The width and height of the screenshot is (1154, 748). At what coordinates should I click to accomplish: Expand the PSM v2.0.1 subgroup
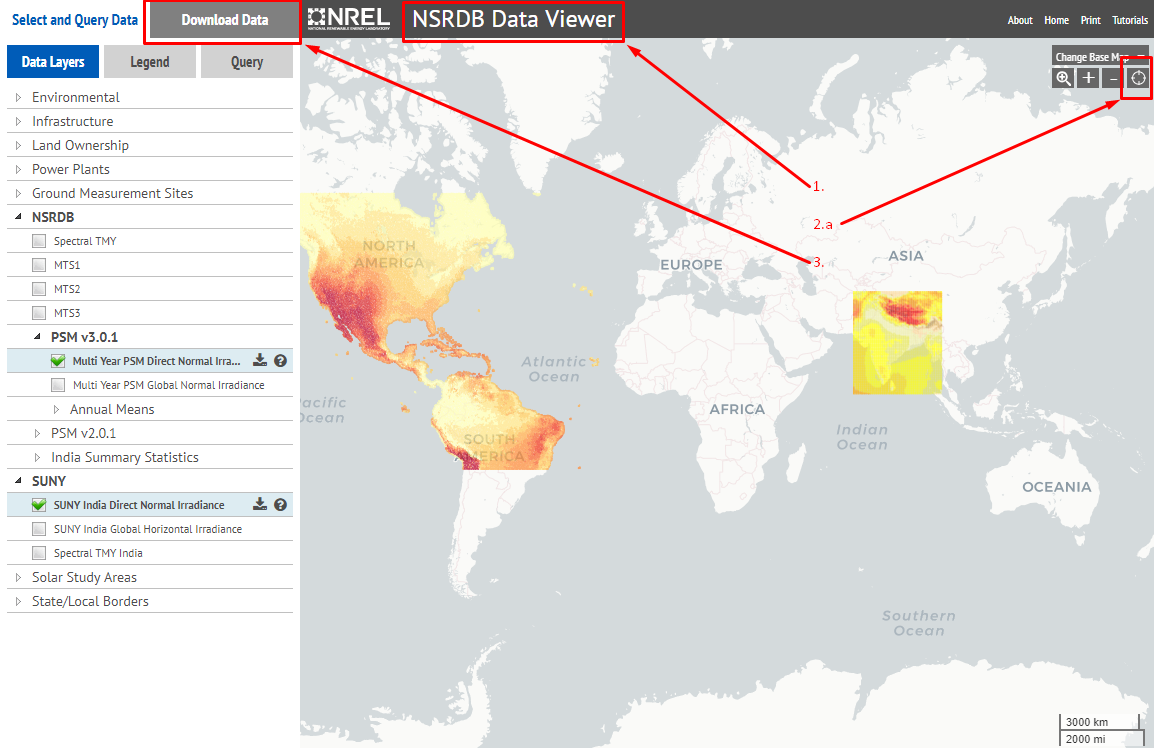pyautogui.click(x=38, y=433)
